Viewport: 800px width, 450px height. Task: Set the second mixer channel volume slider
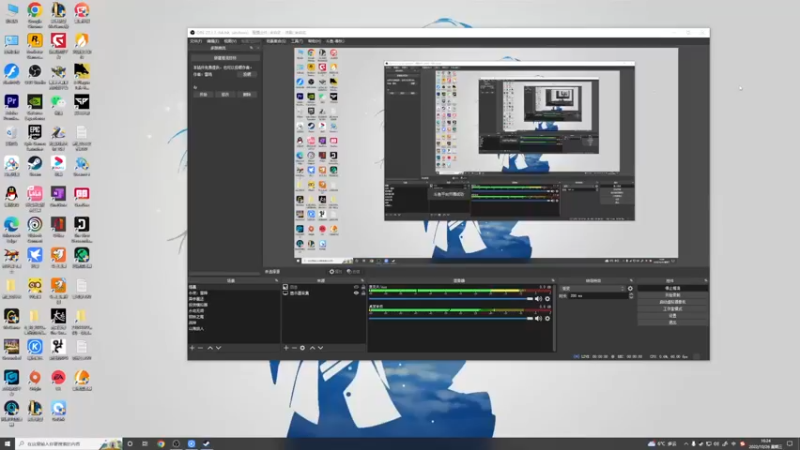point(451,318)
